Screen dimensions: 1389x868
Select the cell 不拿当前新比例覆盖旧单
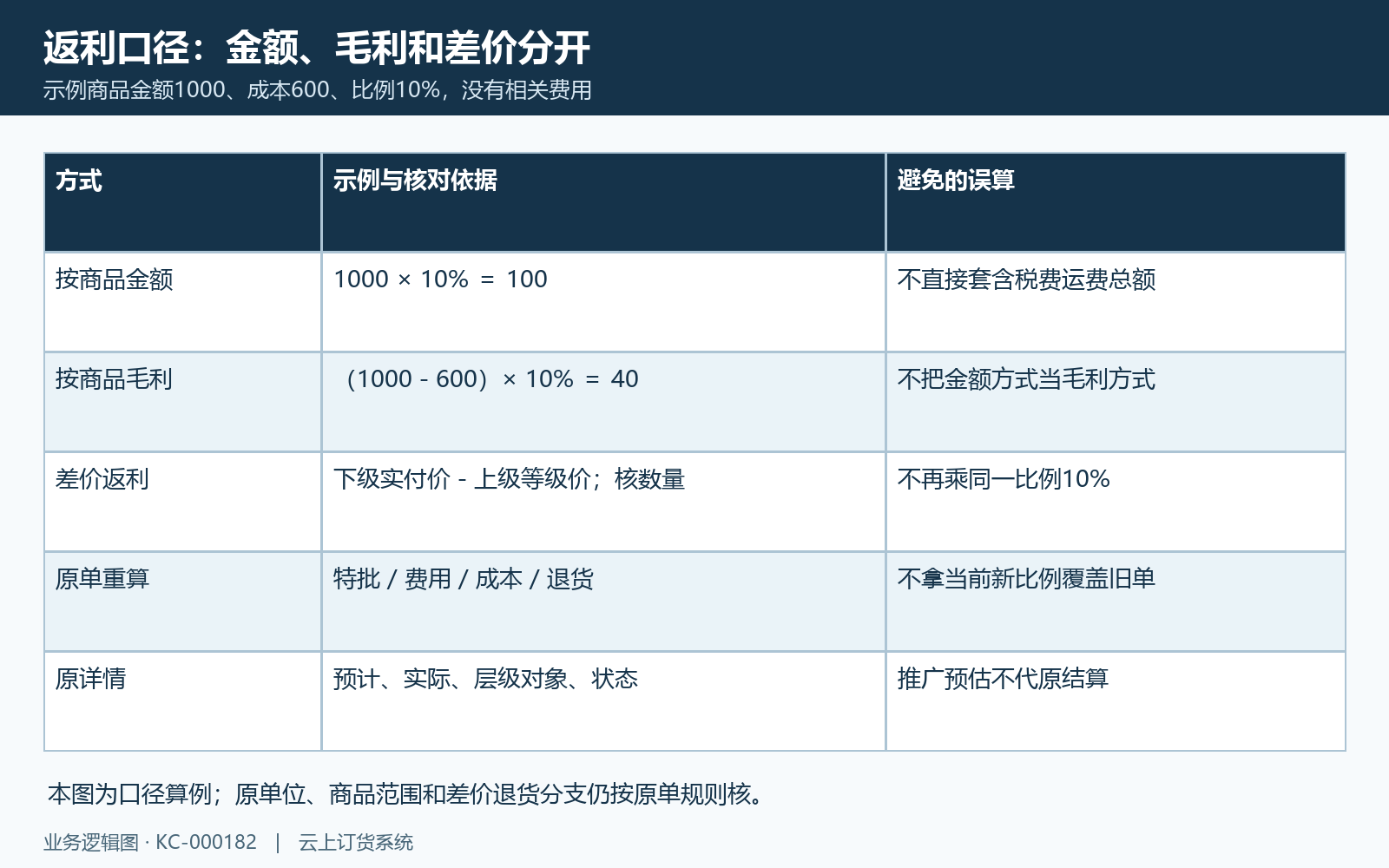pyautogui.click(x=1116, y=602)
